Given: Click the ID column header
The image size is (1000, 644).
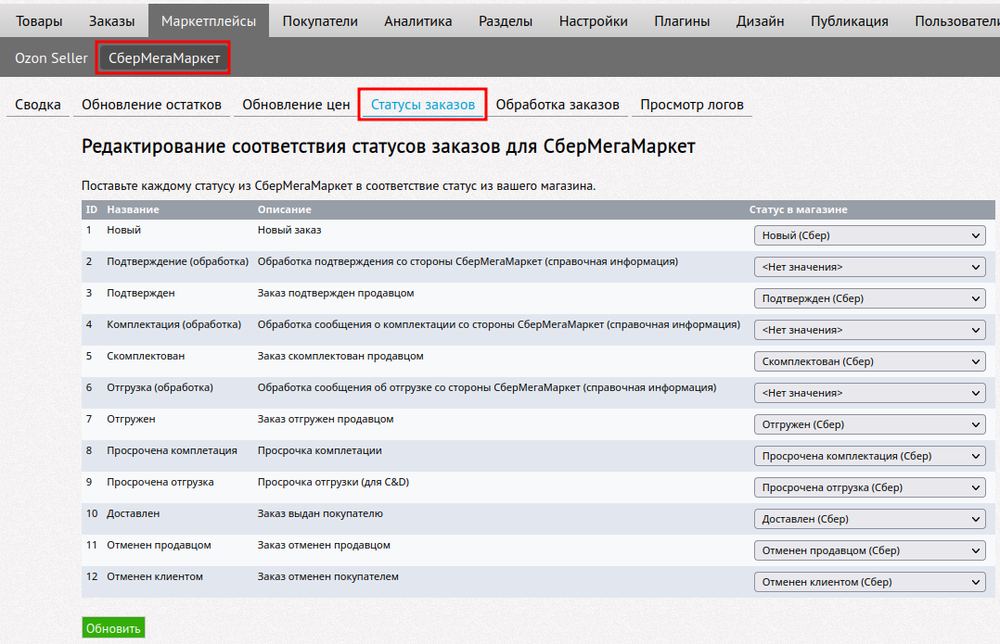Looking at the screenshot, I should click(x=92, y=210).
